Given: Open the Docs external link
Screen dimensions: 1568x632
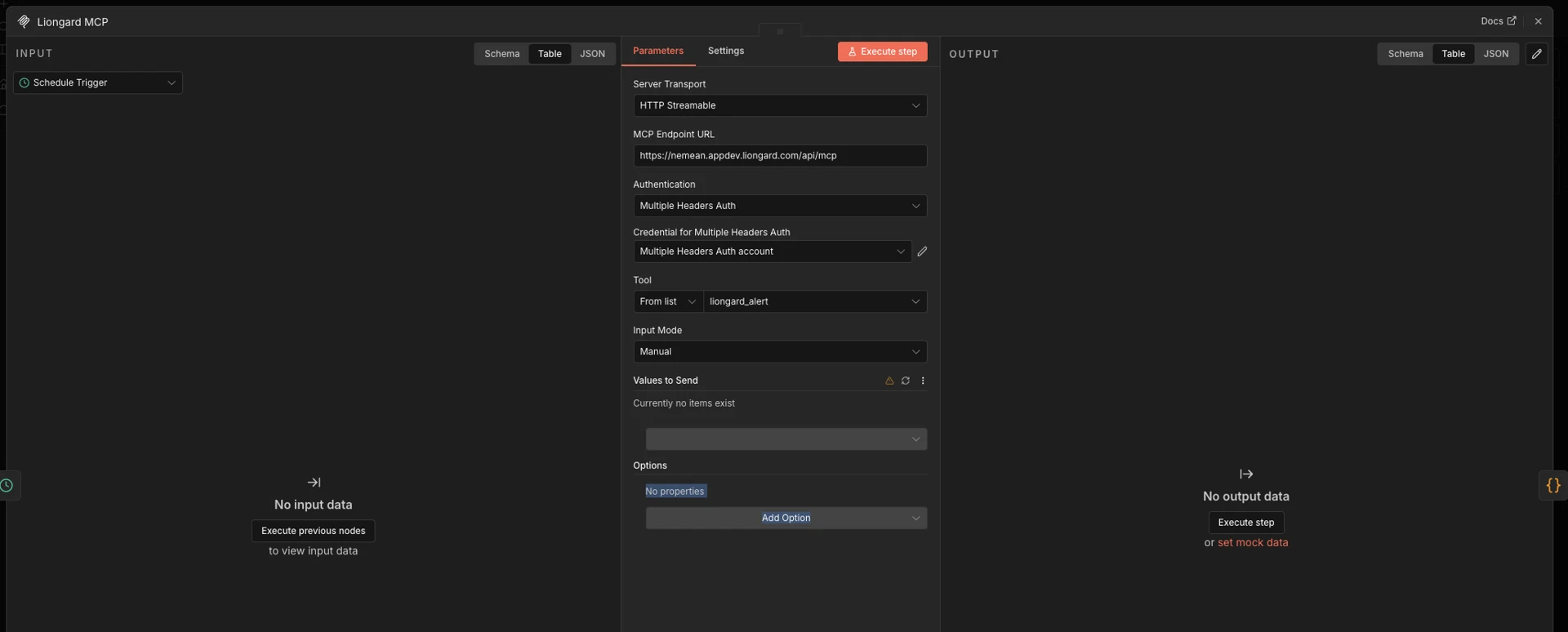Looking at the screenshot, I should tap(1498, 21).
